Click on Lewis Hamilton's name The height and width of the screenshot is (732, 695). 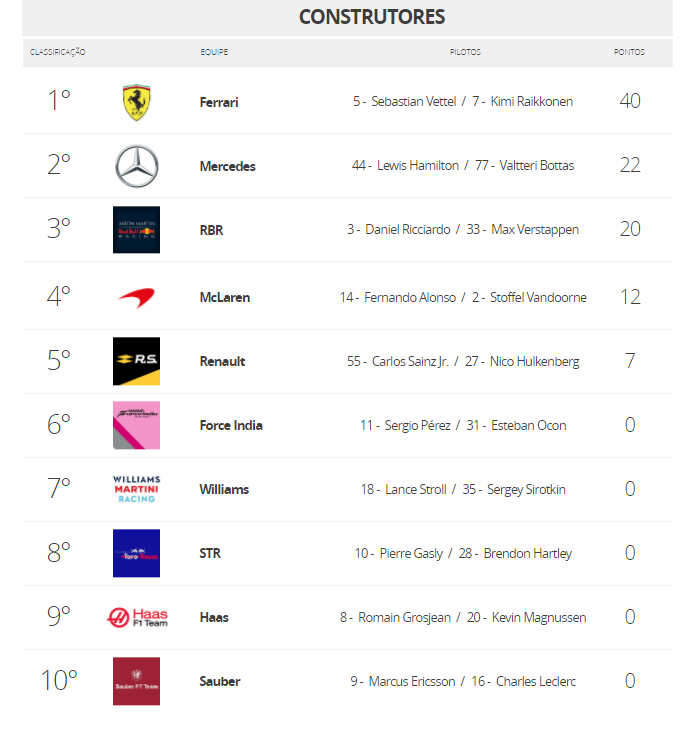pos(417,166)
